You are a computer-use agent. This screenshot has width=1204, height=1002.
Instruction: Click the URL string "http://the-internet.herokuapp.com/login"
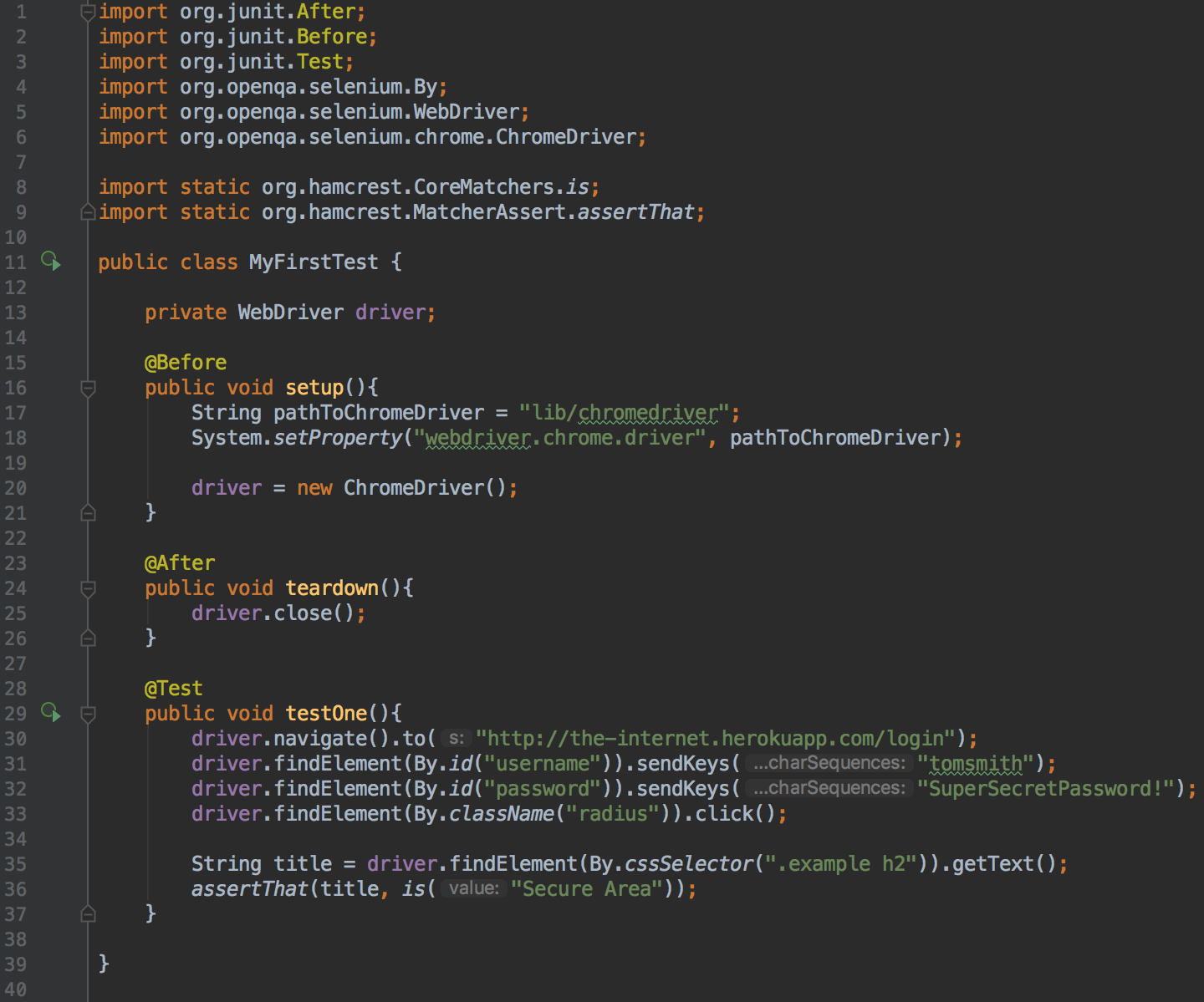point(716,739)
